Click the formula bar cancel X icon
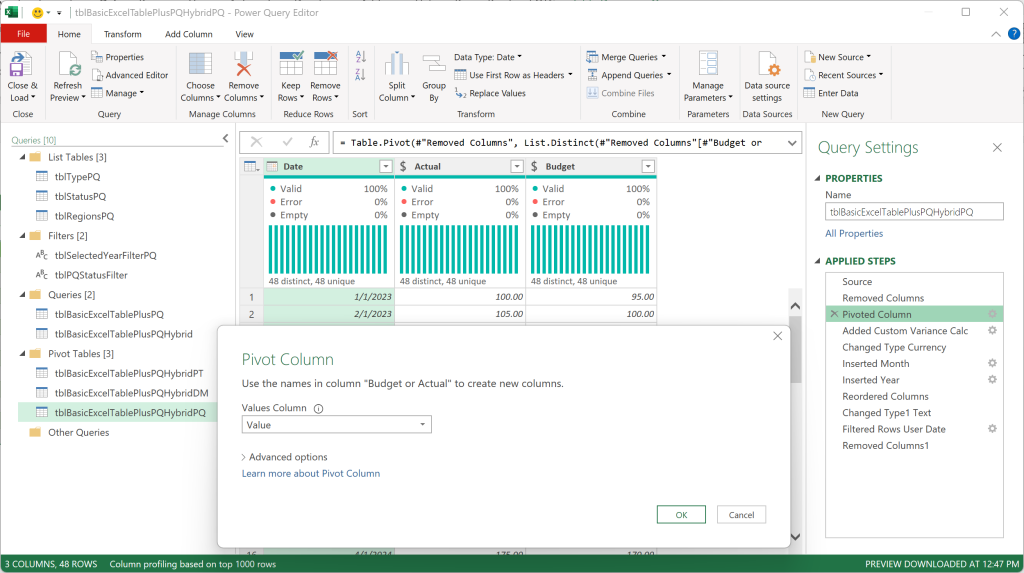The height and width of the screenshot is (573, 1024). click(x=257, y=142)
